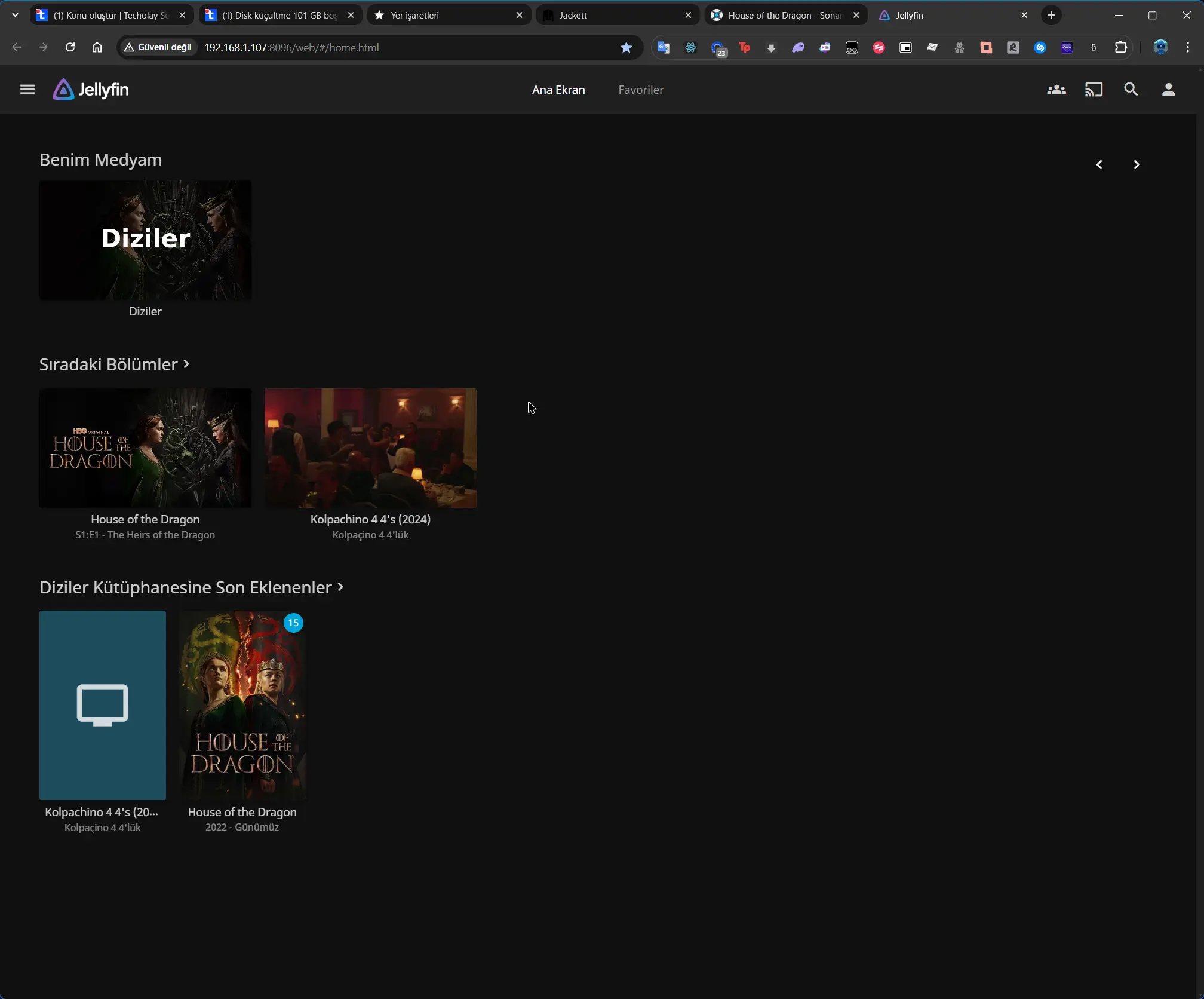
Task: Click the 'Güvenli değil' site info
Action: coord(158,47)
